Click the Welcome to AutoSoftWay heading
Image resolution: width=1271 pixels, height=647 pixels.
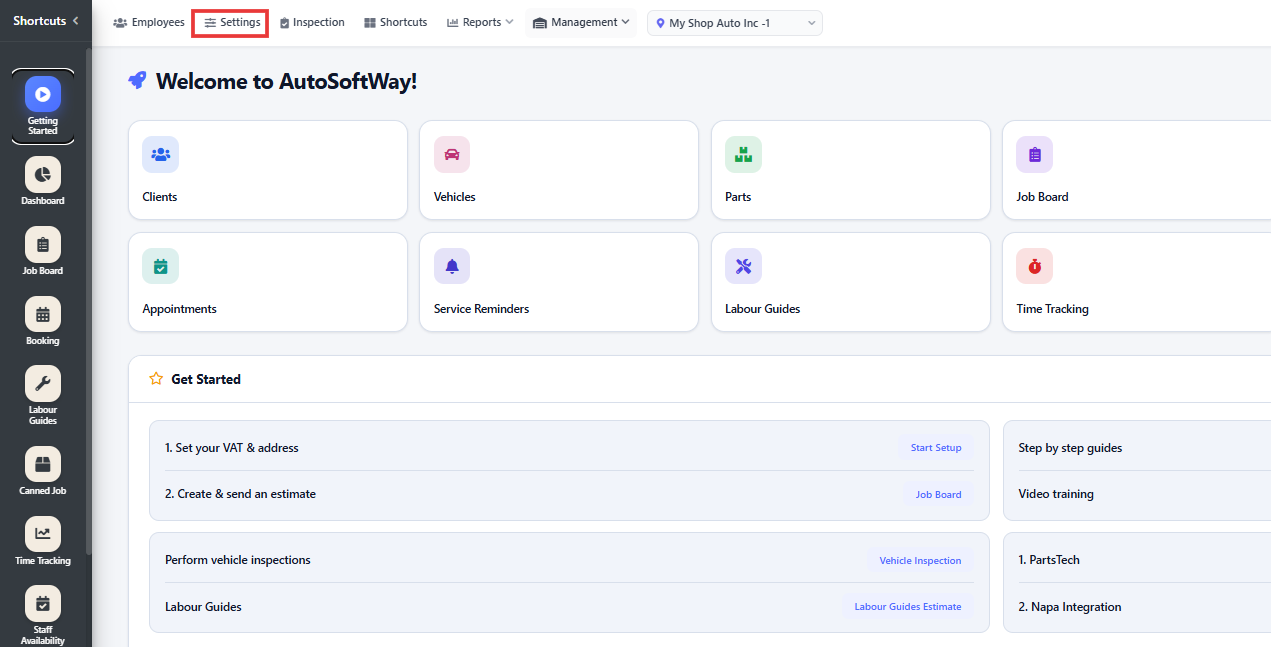click(286, 81)
